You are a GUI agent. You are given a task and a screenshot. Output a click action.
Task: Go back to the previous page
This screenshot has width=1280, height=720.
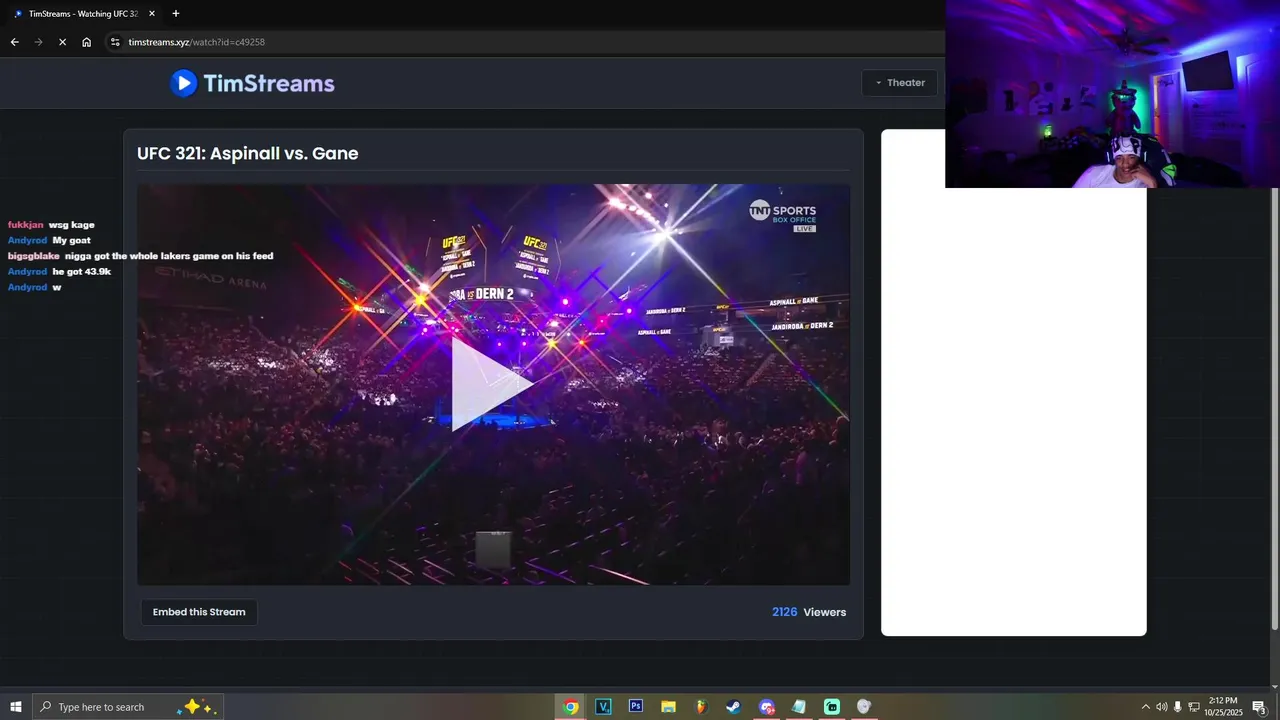point(14,42)
